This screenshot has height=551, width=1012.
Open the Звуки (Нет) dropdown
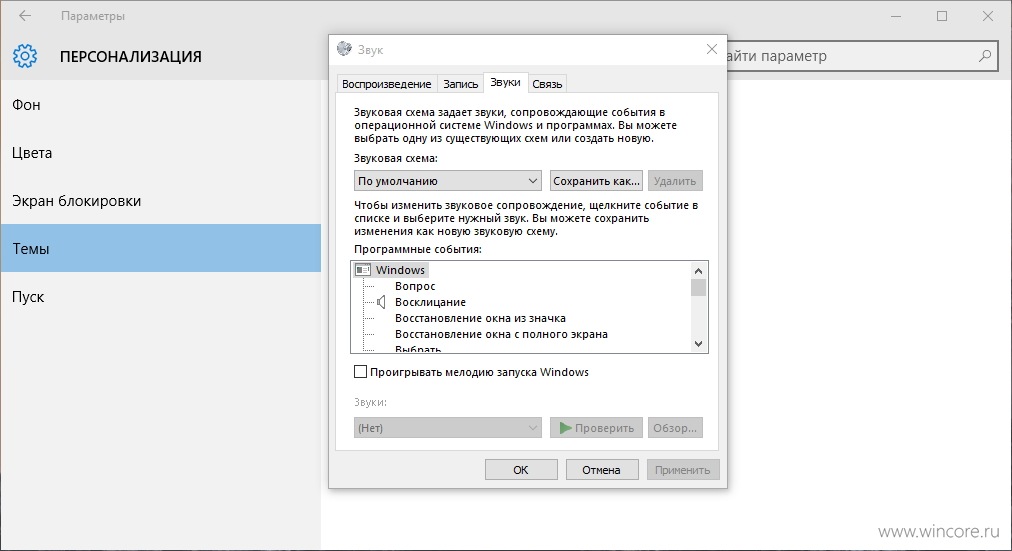(x=447, y=428)
